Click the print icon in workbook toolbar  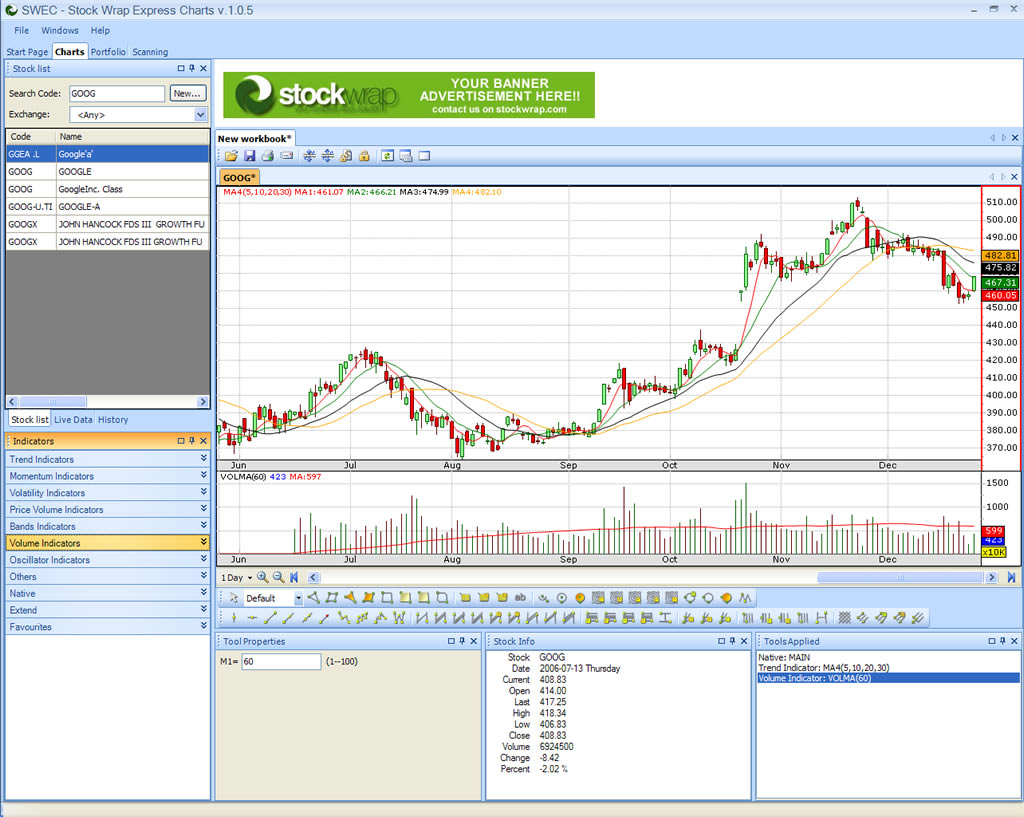[268, 156]
